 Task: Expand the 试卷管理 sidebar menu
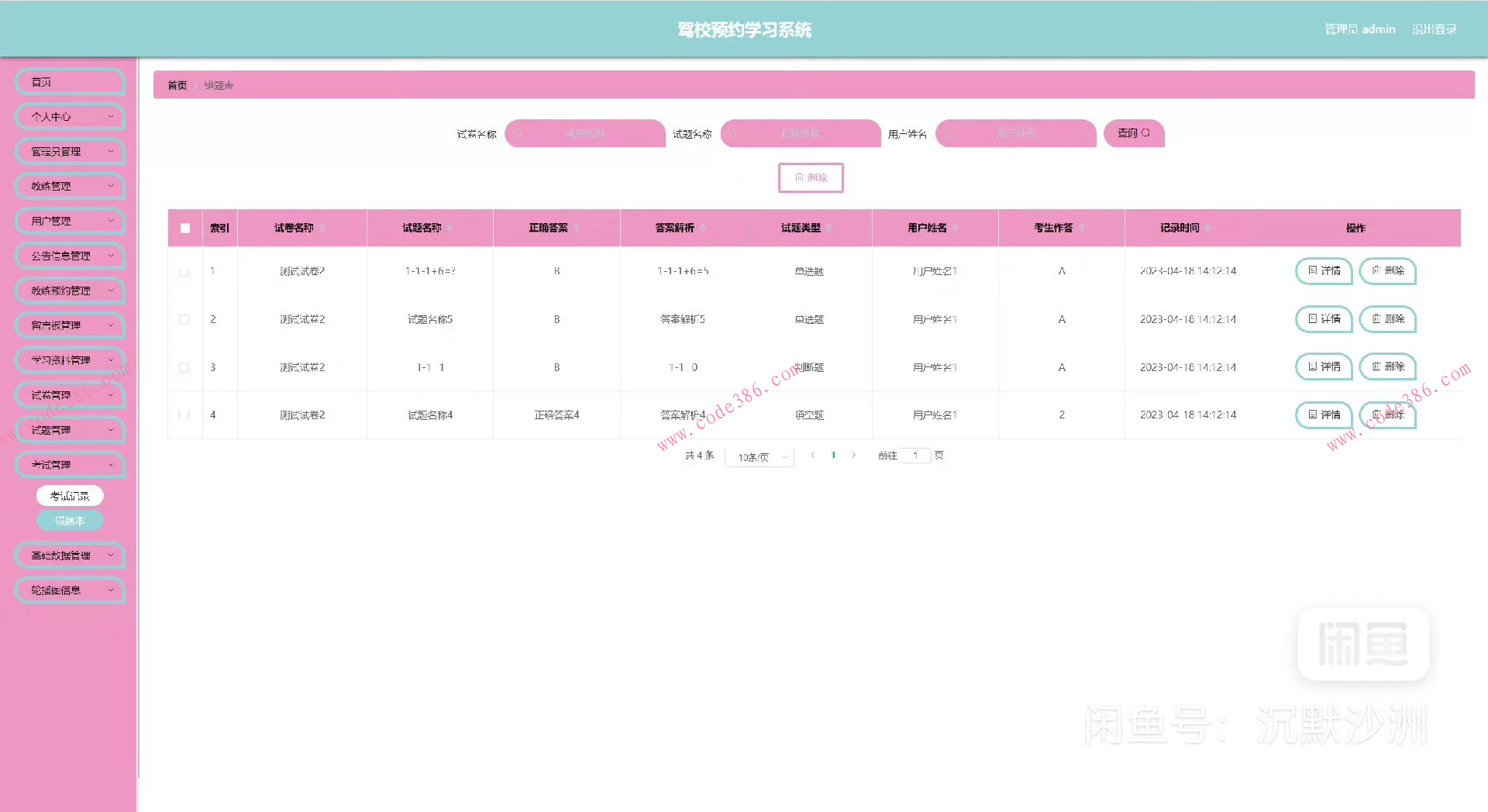70,395
